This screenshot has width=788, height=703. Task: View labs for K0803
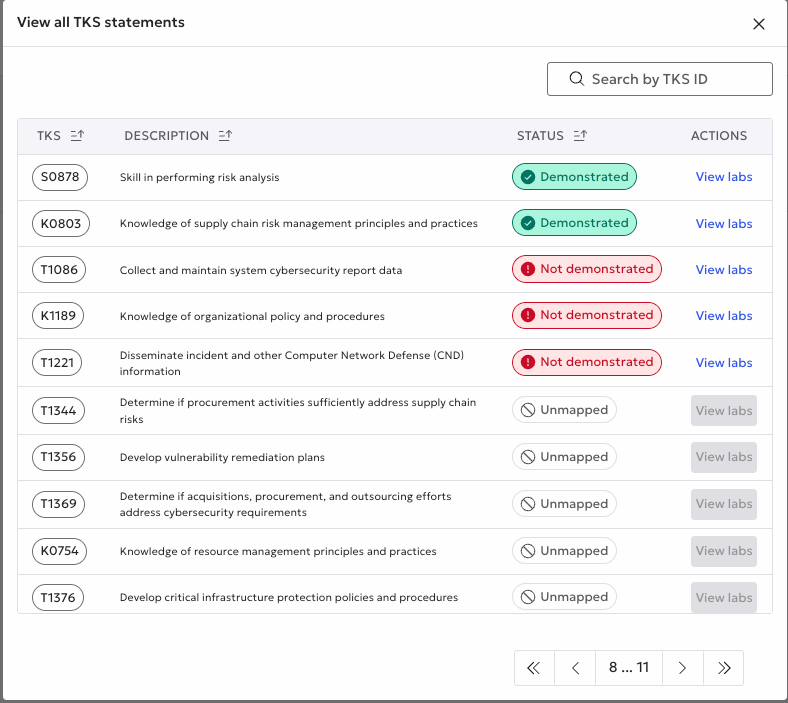tap(724, 224)
